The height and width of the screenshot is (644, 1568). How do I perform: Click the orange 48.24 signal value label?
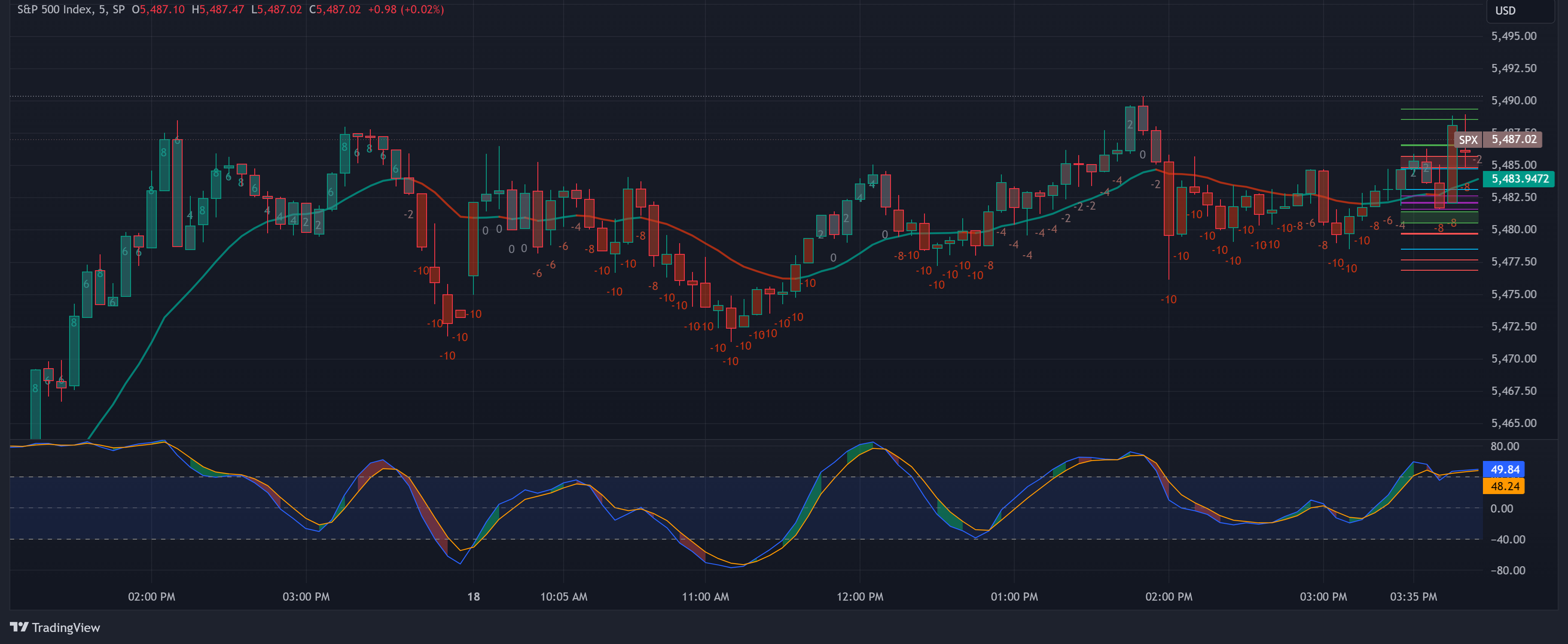[x=1504, y=486]
